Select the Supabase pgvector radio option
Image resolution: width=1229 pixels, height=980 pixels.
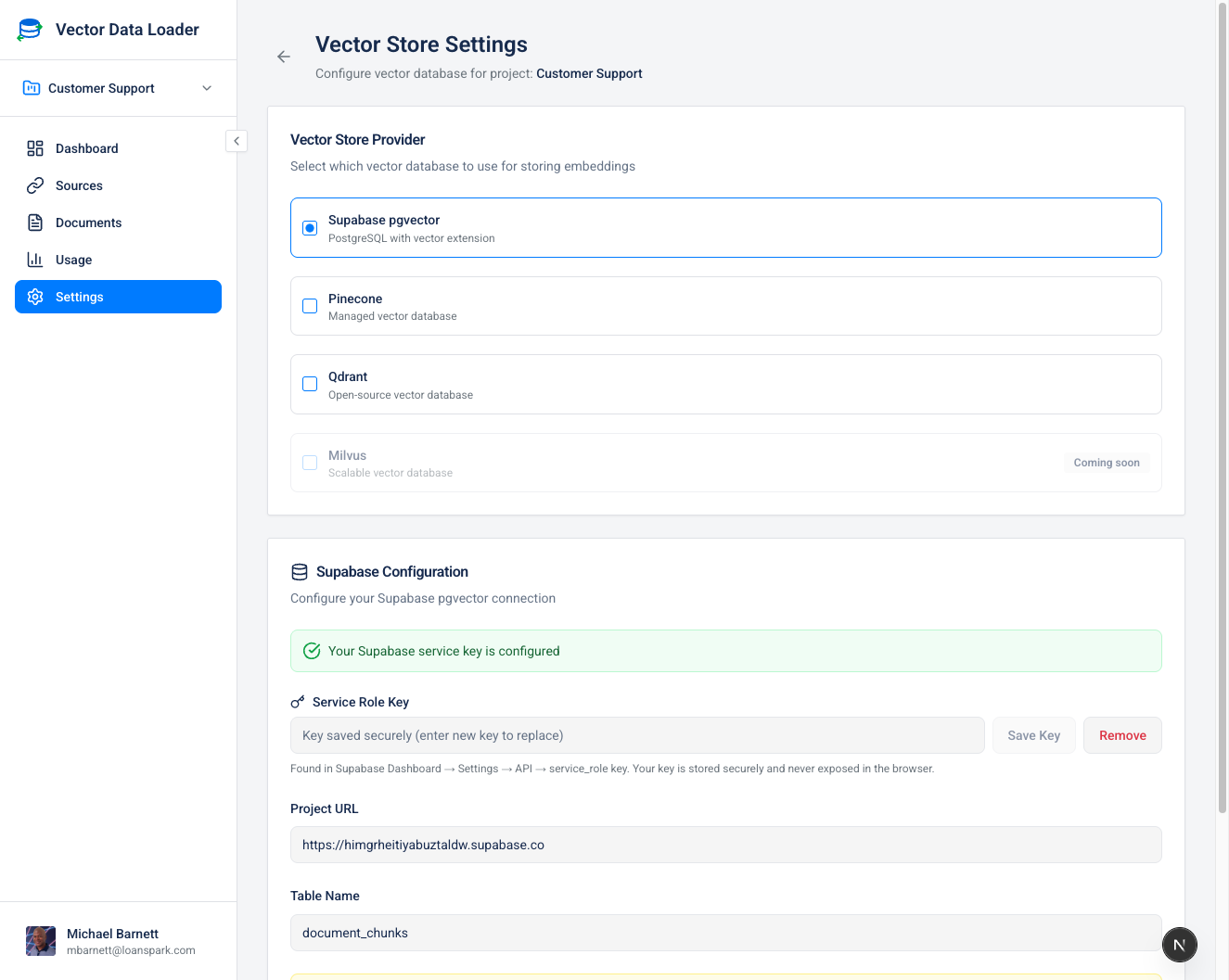pyautogui.click(x=310, y=228)
